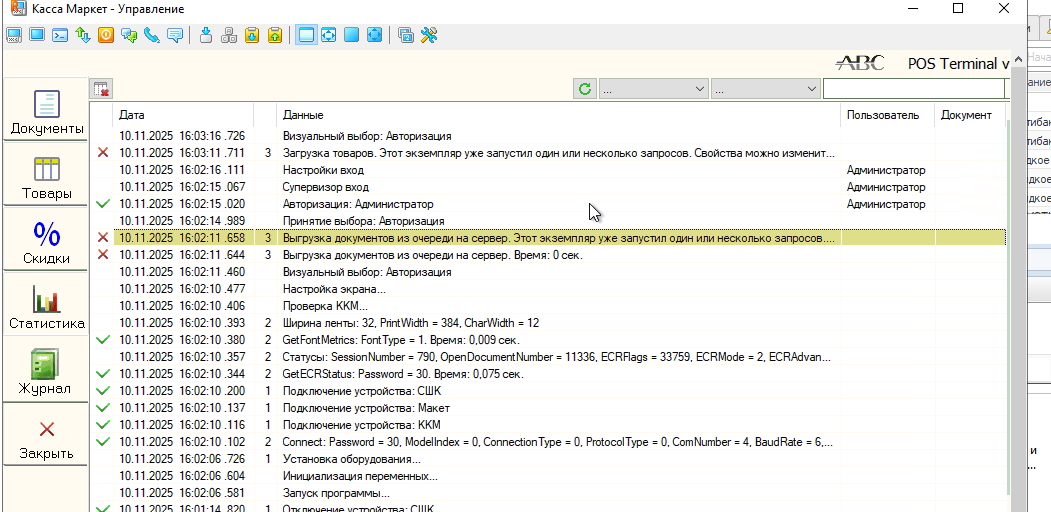Click the blue phone handset icon
Screen dimensions: 1051x512
coord(152,35)
